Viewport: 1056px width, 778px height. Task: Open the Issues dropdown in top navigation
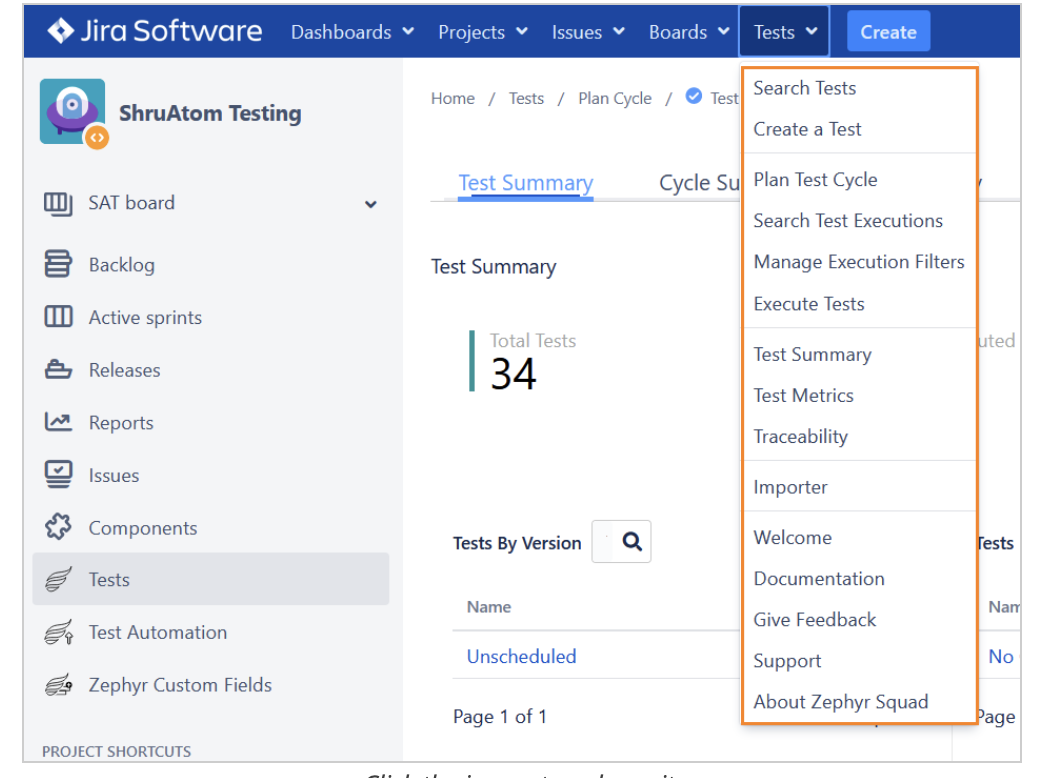point(588,32)
